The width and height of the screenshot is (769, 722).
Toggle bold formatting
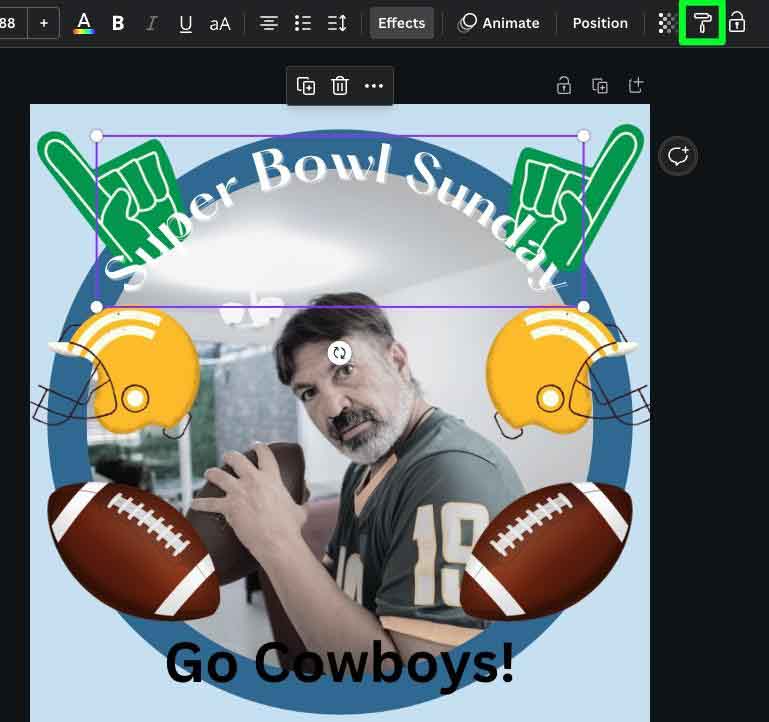(118, 23)
